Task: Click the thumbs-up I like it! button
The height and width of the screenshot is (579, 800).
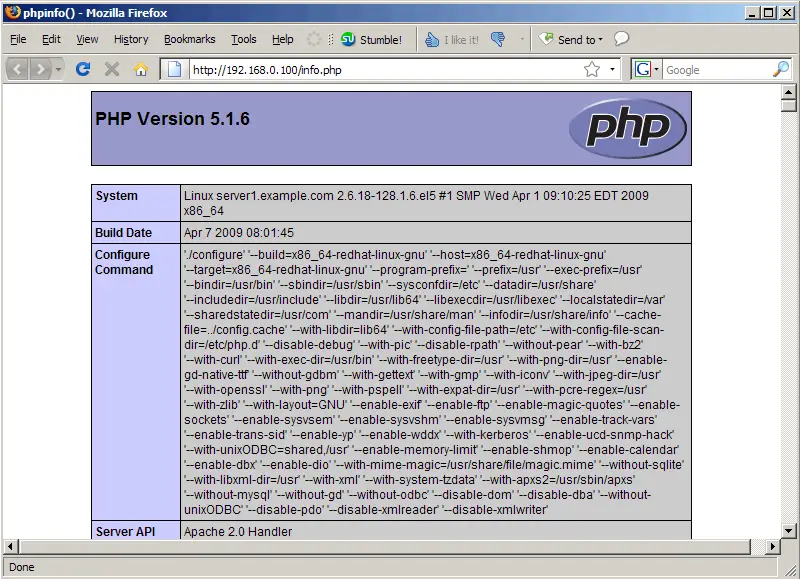Action: coord(452,40)
